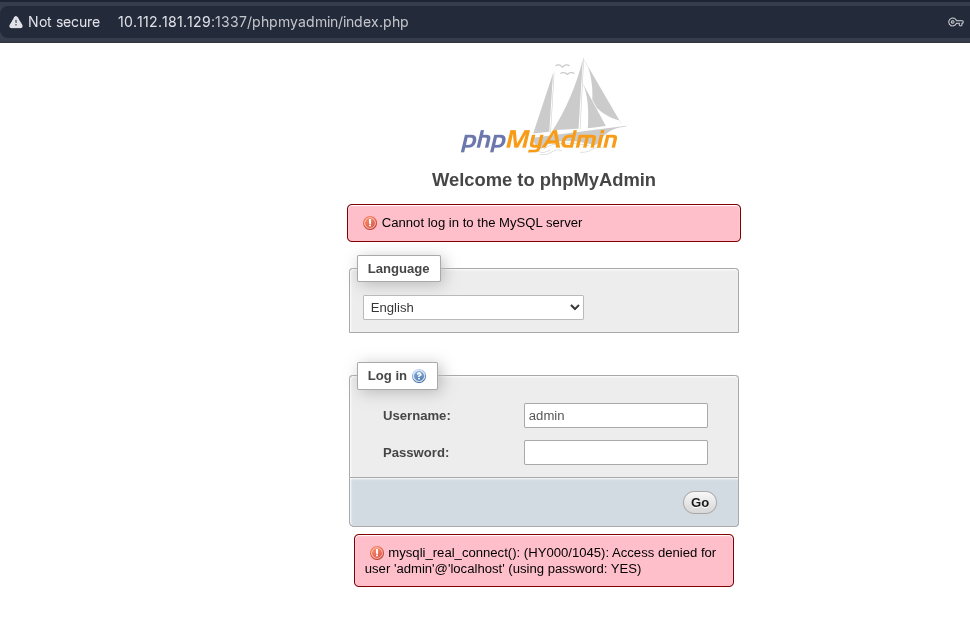Click the Access denied error text

[x=545, y=560]
